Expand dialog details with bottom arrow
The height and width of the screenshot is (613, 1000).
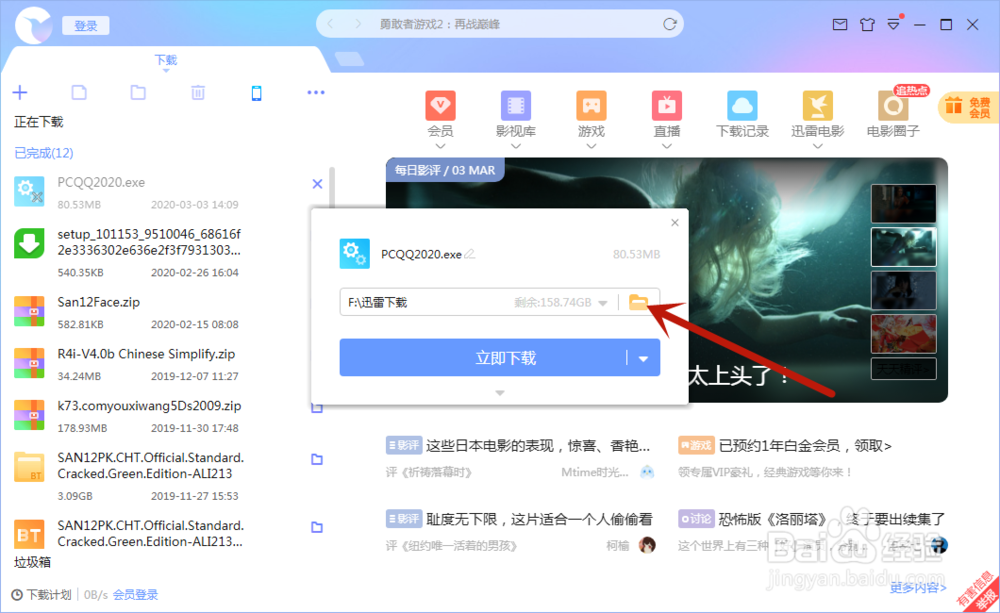[x=500, y=393]
